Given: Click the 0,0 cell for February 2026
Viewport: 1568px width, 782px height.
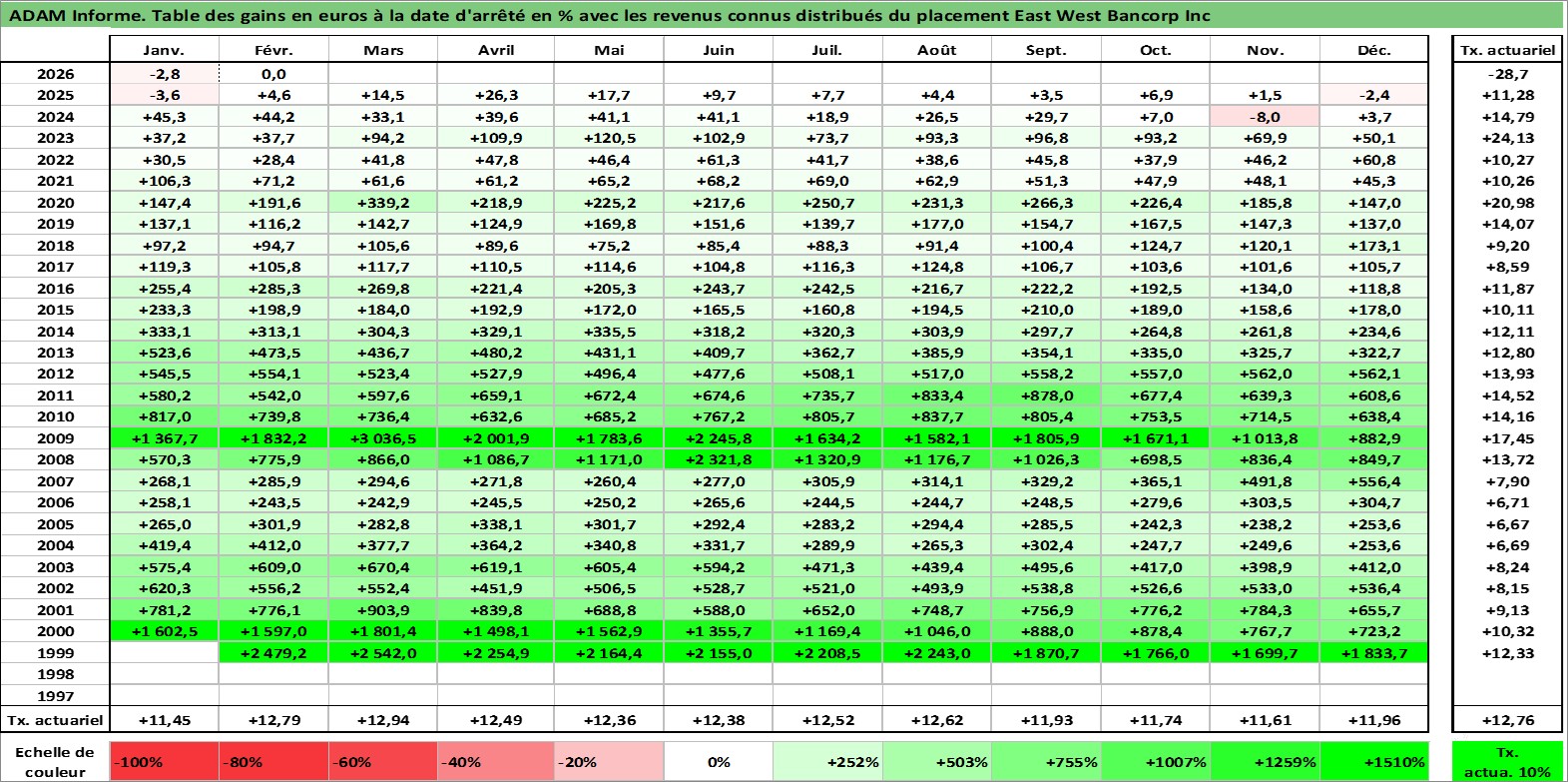Looking at the screenshot, I should pos(273,74).
